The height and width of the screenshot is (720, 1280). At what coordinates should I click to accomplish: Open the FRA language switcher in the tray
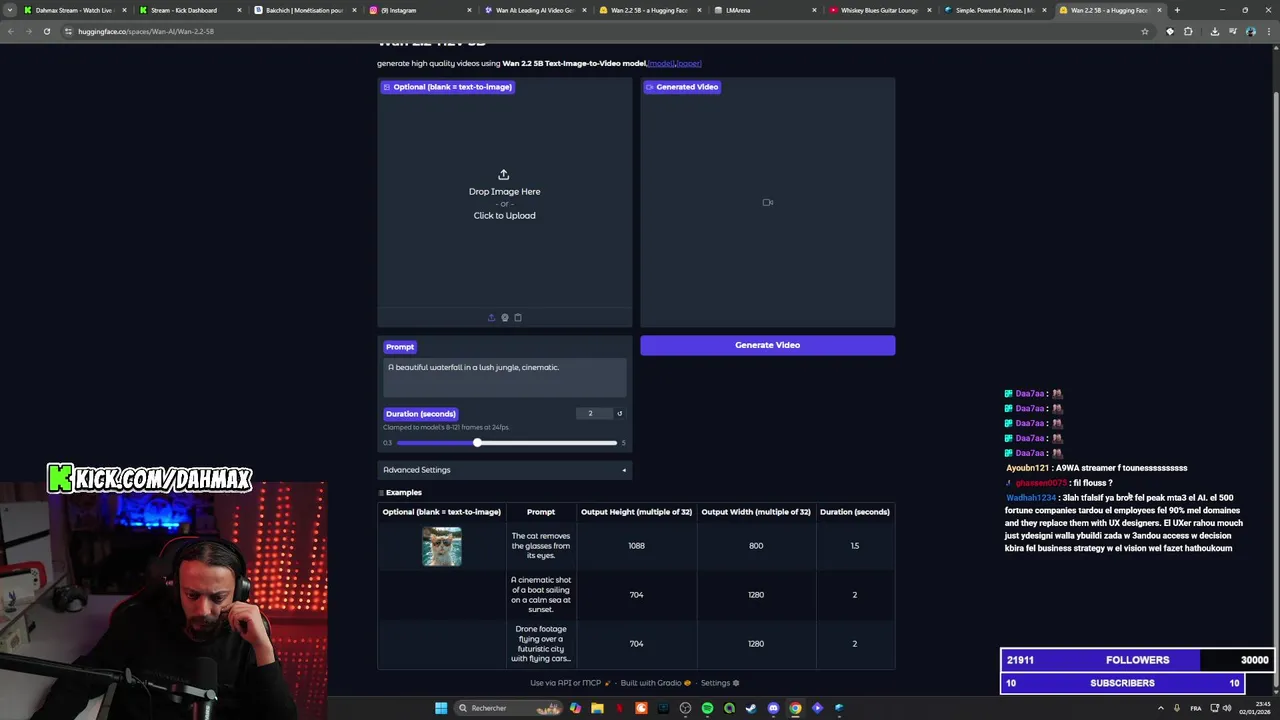pos(1196,708)
